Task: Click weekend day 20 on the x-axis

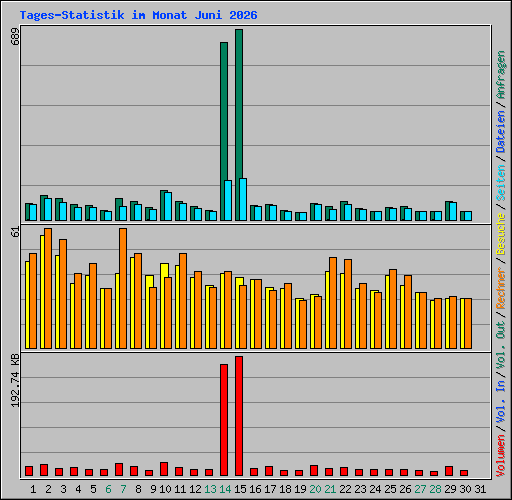Action: (315, 489)
